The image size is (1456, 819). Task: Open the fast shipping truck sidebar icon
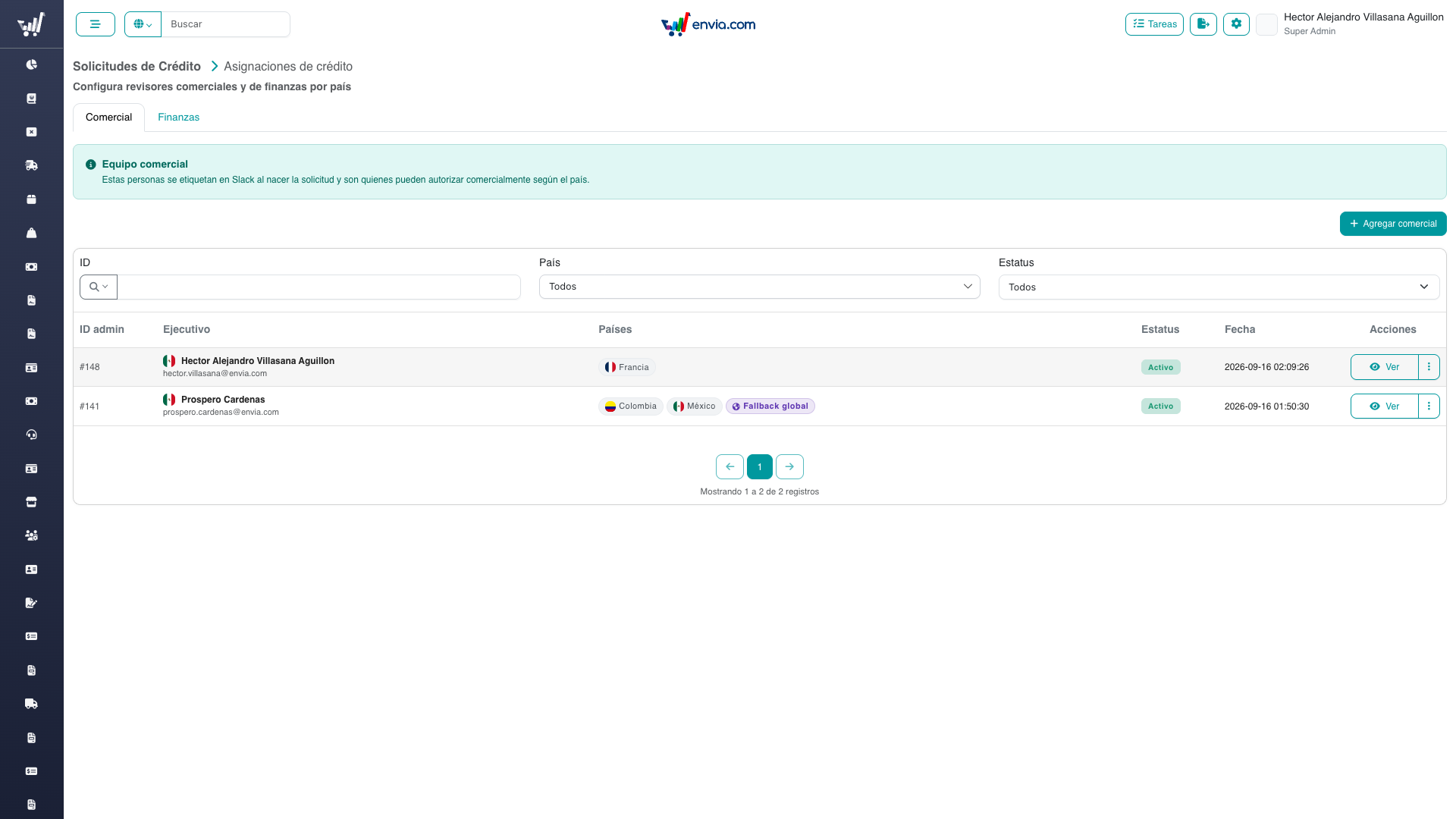click(x=31, y=165)
